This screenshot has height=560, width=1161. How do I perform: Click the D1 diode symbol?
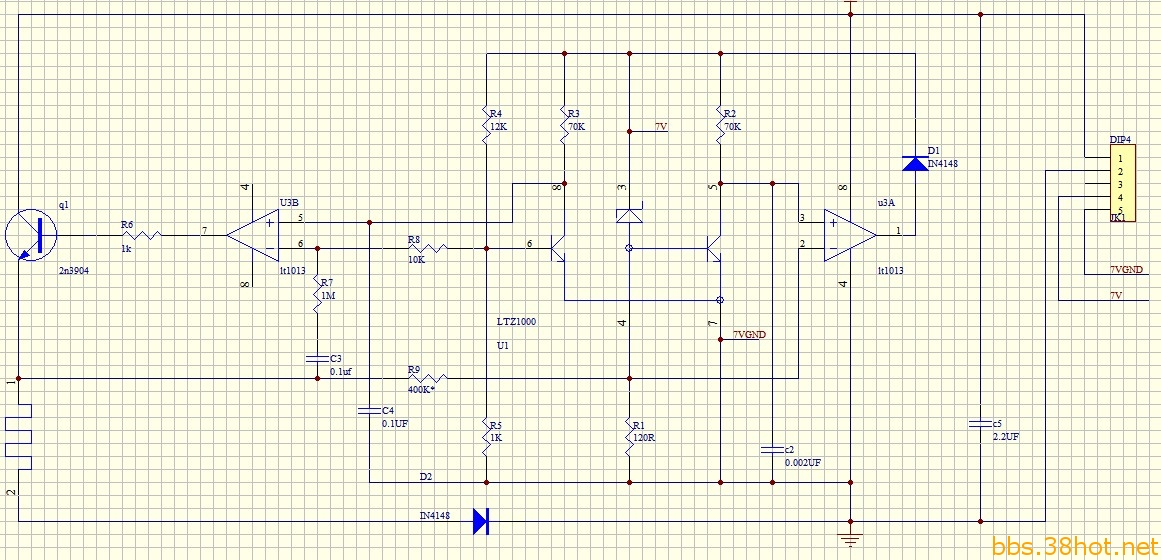click(x=915, y=162)
